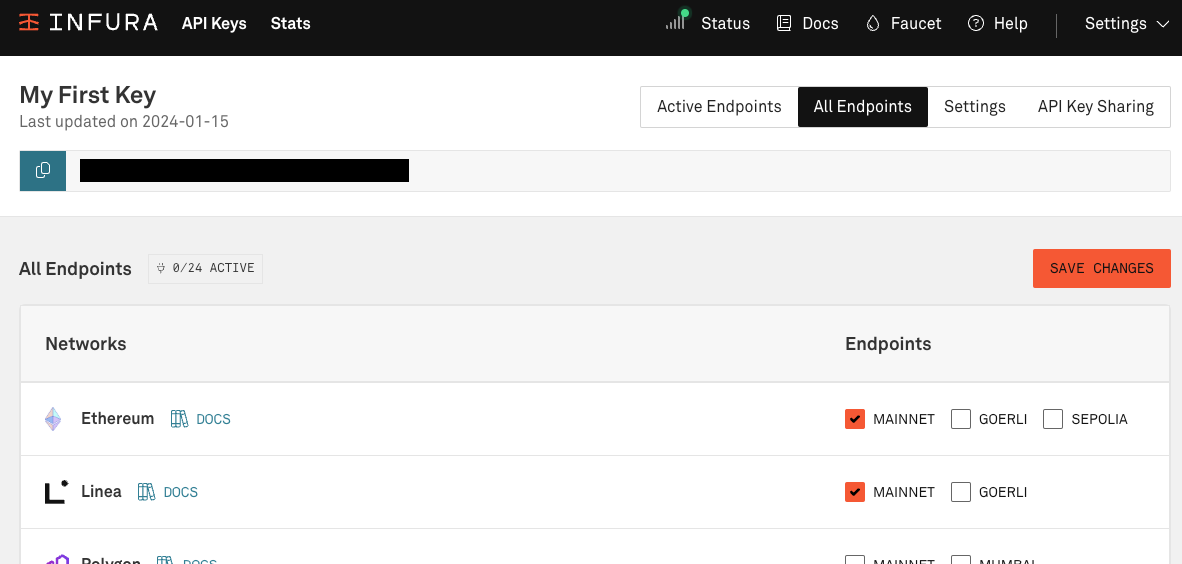Open Ethereum DOCS link
This screenshot has height=564, width=1182.
[213, 419]
